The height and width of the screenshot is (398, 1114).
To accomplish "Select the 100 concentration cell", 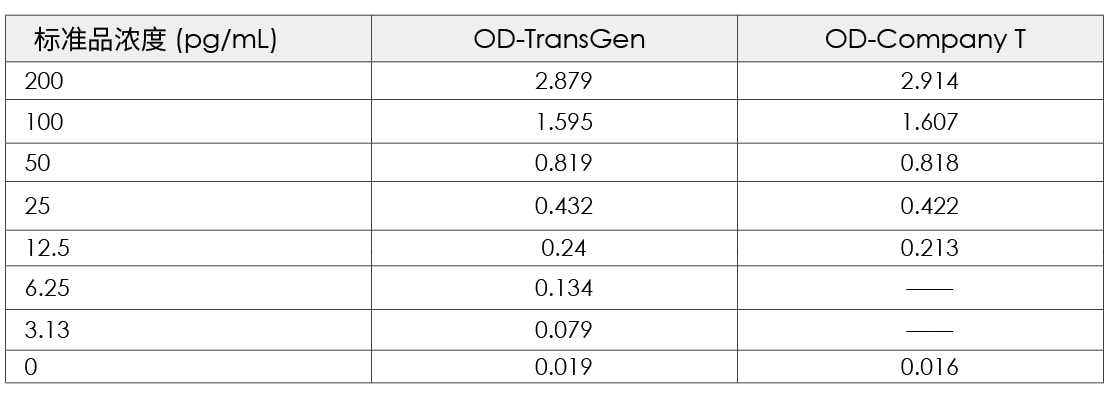I will pos(189,122).
